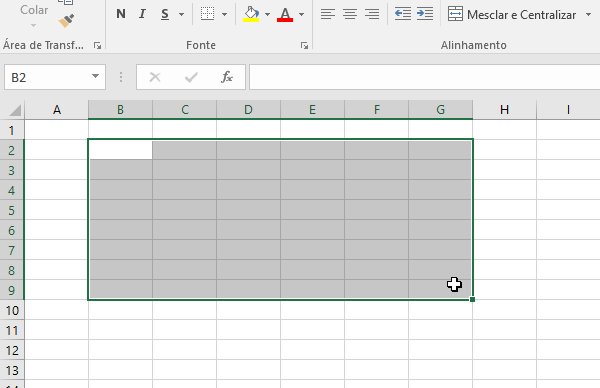Select column B header

[x=120, y=110]
